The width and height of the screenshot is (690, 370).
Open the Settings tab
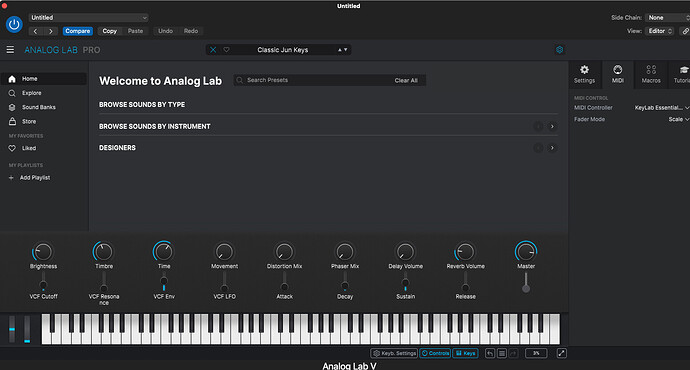(x=584, y=74)
